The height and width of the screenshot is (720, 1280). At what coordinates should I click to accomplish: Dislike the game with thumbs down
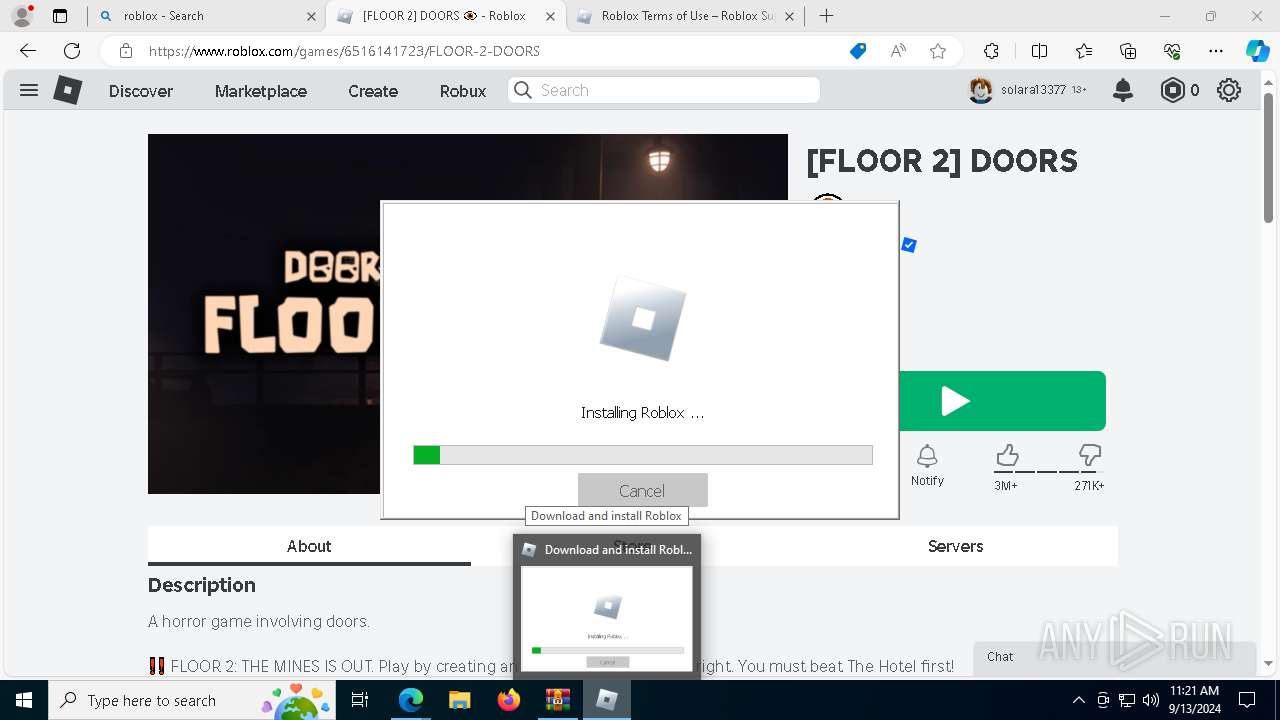click(1090, 456)
